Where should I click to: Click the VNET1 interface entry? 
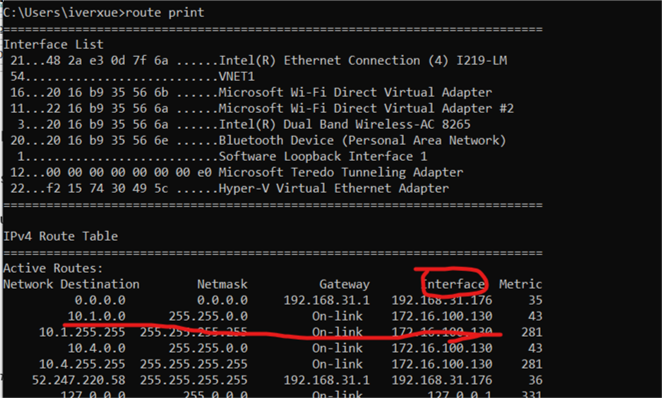point(132,77)
